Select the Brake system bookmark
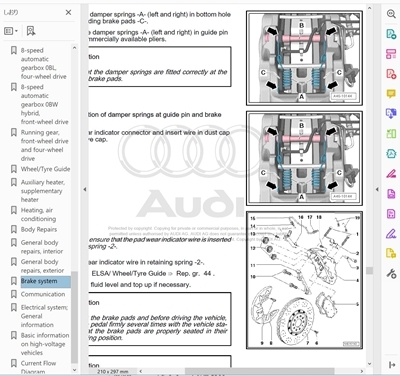This screenshot has width=400, height=376. click(39, 281)
